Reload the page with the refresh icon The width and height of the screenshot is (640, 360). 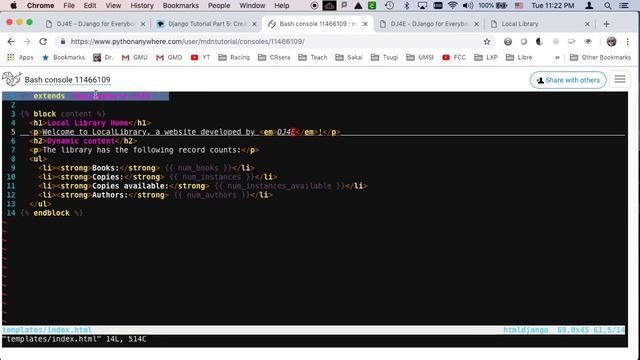43,42
